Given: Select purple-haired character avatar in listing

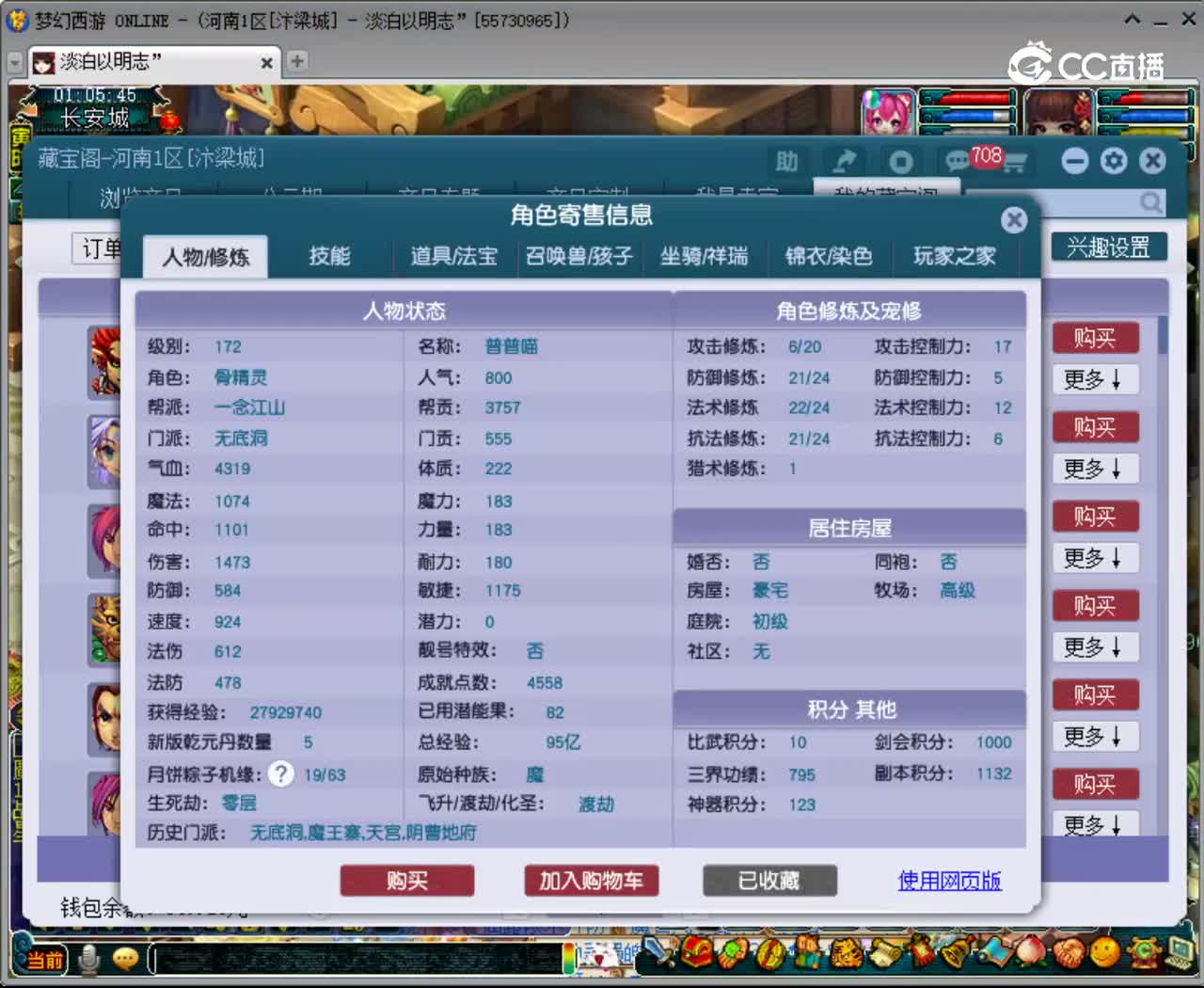Looking at the screenshot, I should [105, 452].
